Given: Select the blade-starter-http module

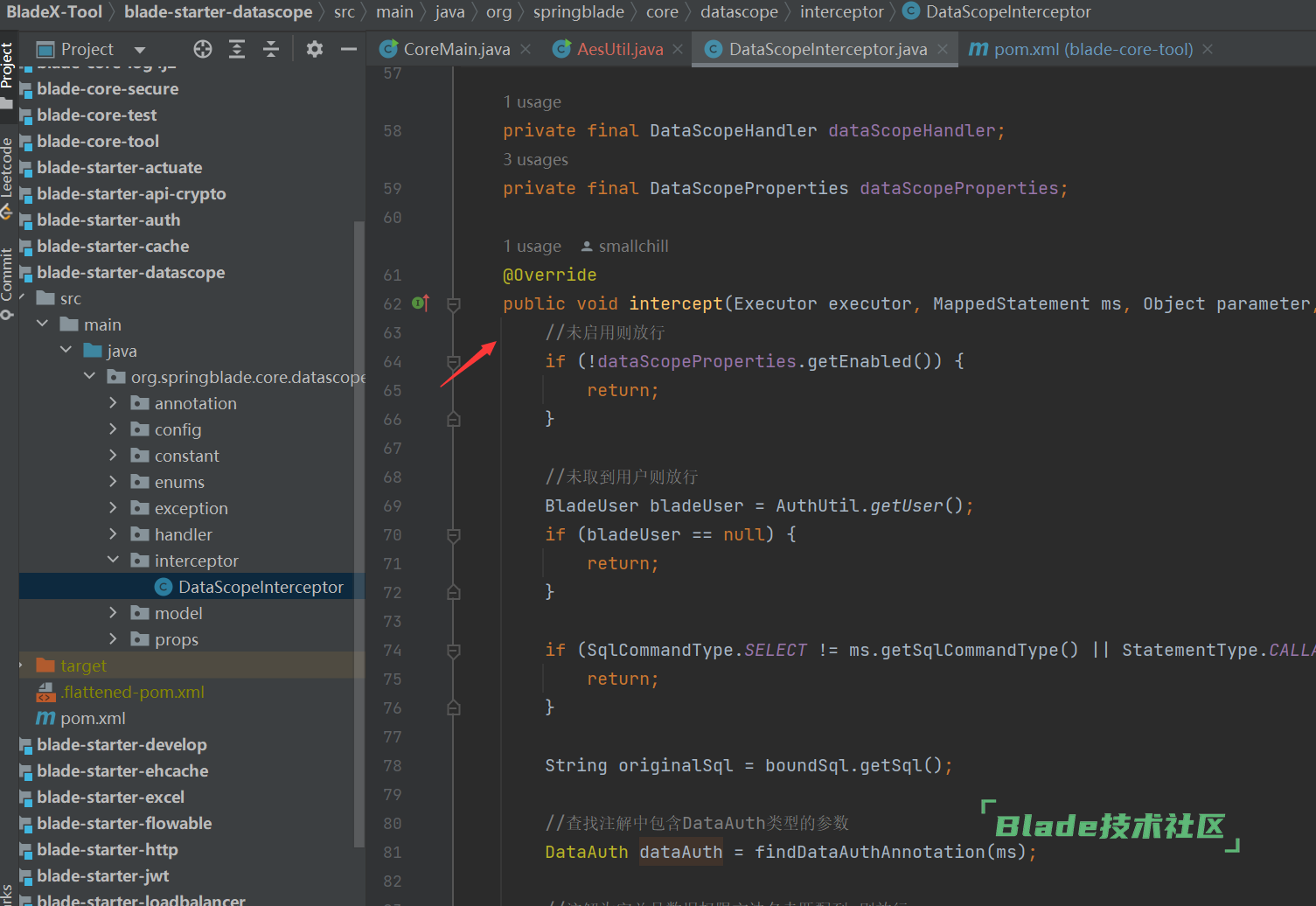Looking at the screenshot, I should click(x=107, y=849).
